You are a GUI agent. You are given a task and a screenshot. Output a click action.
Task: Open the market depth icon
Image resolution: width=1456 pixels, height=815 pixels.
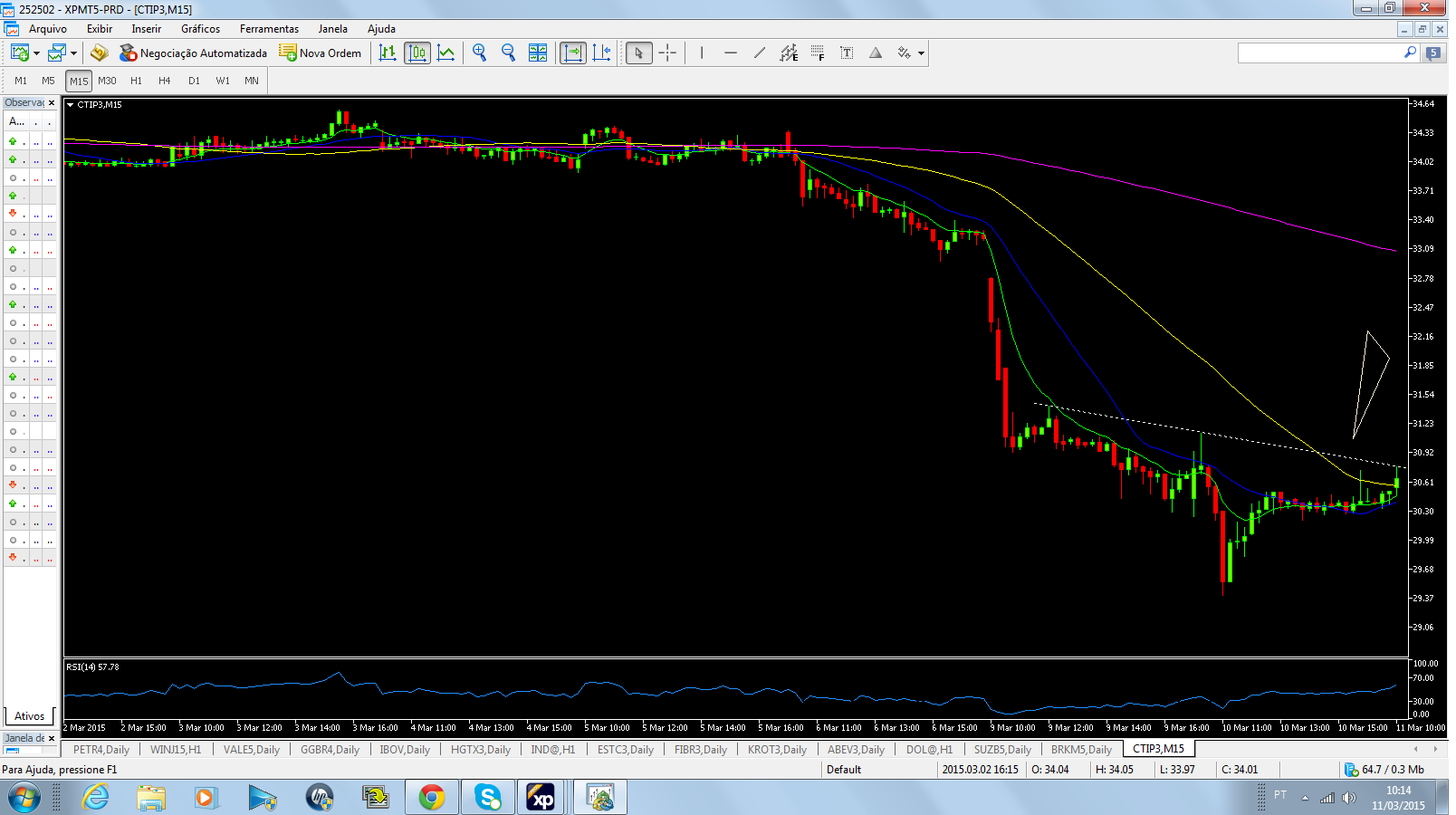coord(99,53)
